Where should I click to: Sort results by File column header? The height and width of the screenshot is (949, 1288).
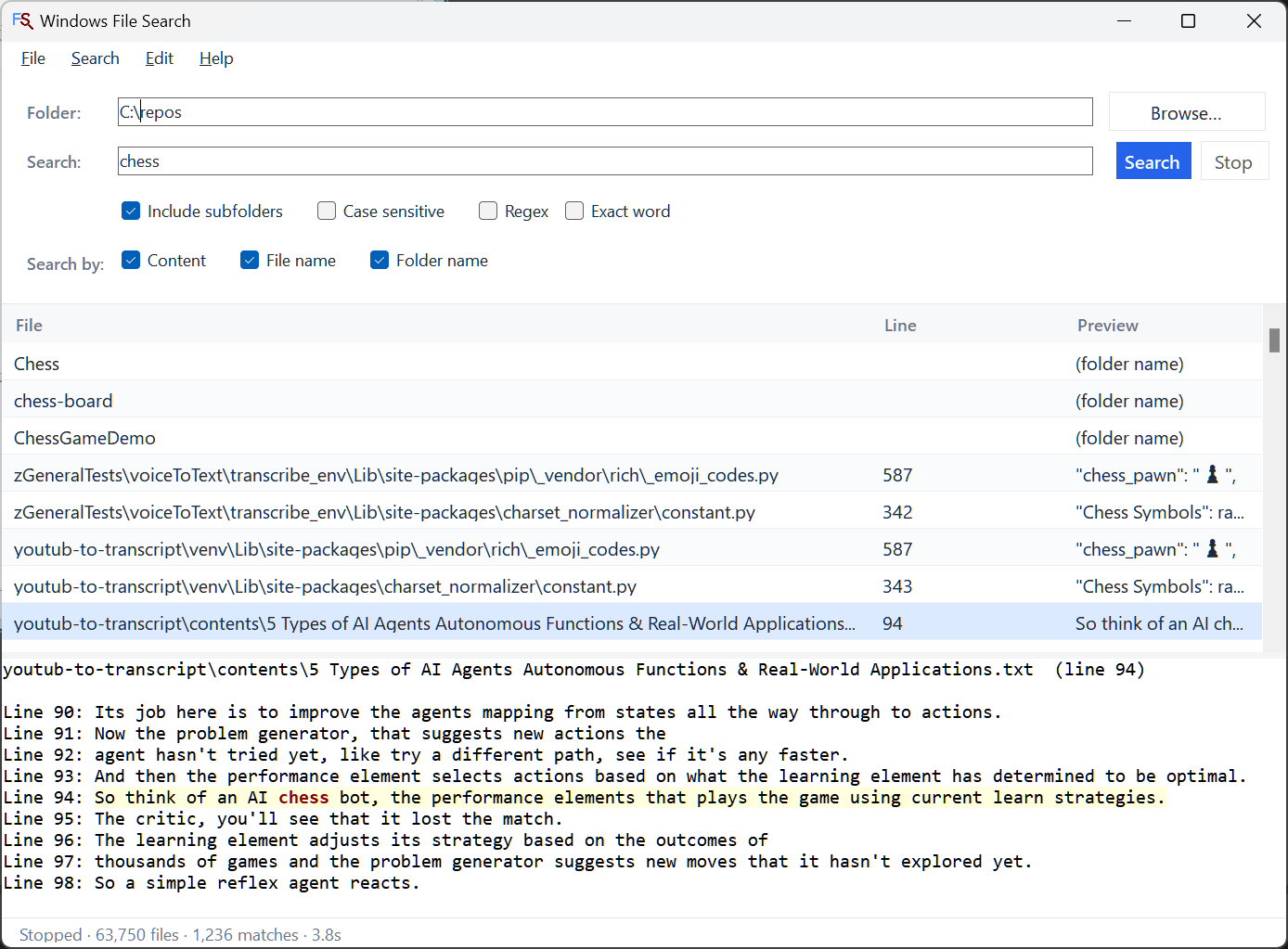[29, 326]
